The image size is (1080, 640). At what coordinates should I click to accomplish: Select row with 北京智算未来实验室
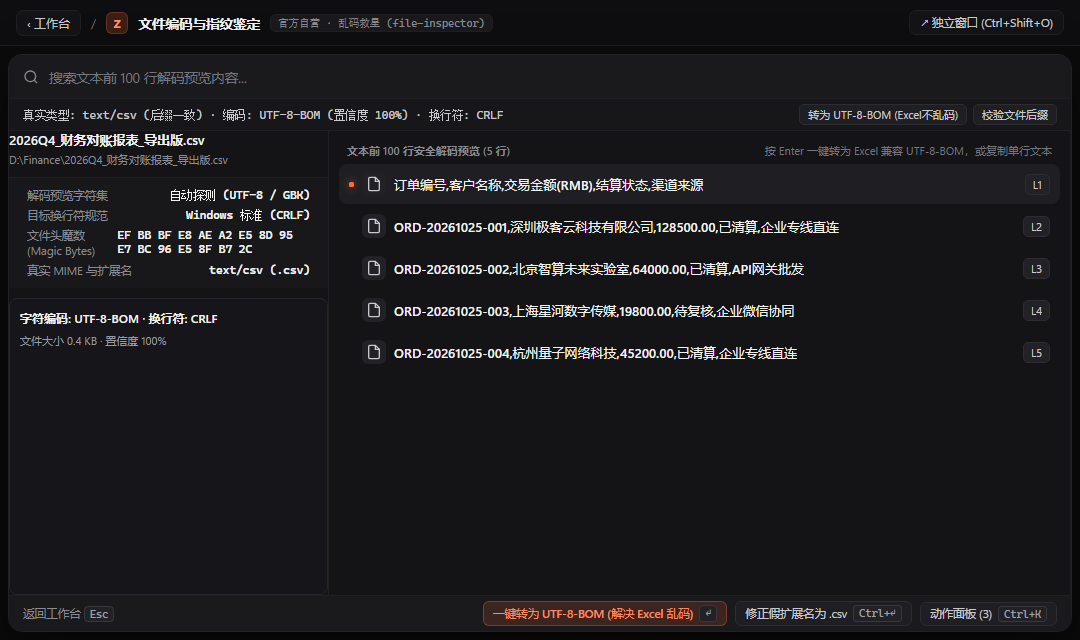pos(699,269)
